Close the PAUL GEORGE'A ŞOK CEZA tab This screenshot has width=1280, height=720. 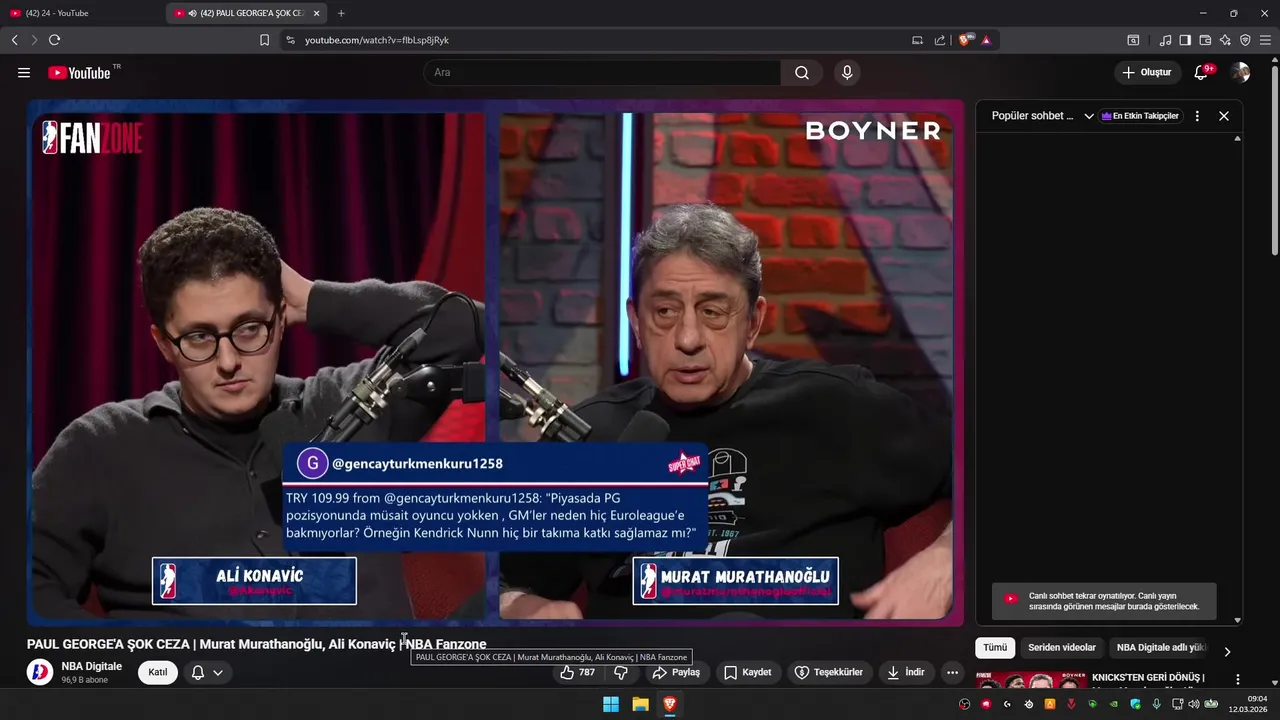pyautogui.click(x=317, y=13)
